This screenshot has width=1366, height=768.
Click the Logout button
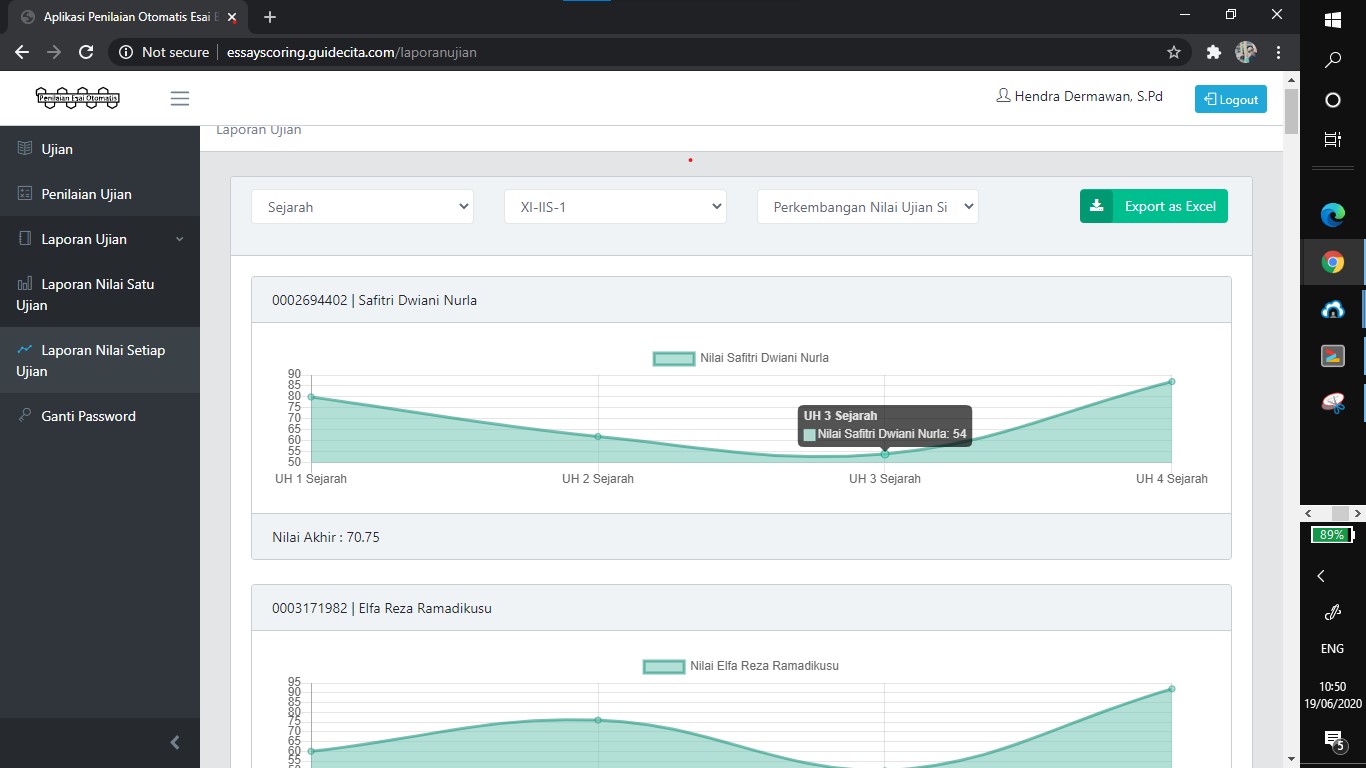click(x=1231, y=99)
